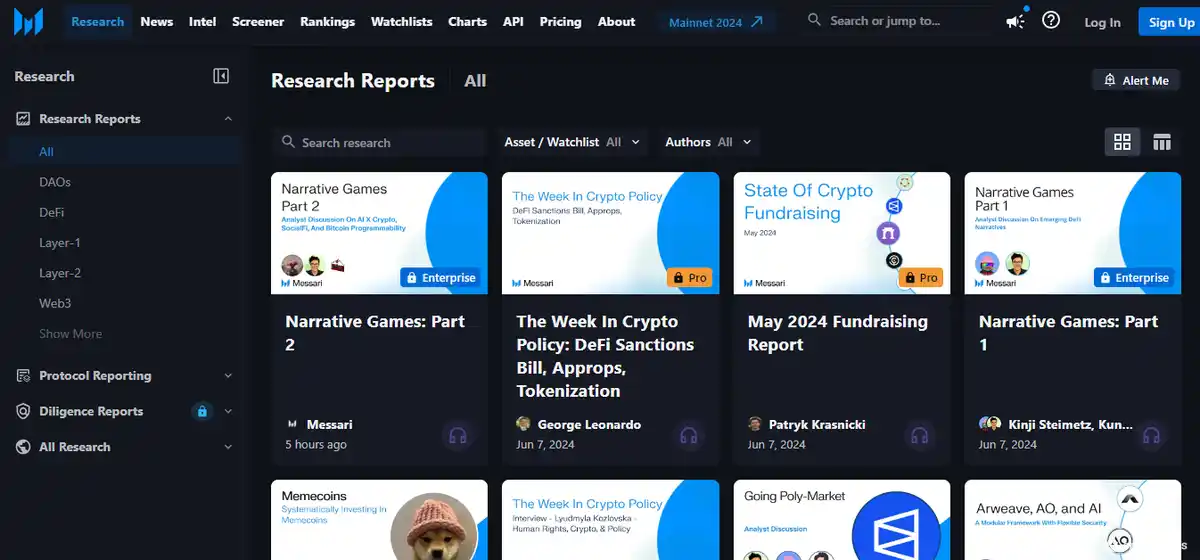
Task: Open the Research nav tab
Action: pos(97,21)
